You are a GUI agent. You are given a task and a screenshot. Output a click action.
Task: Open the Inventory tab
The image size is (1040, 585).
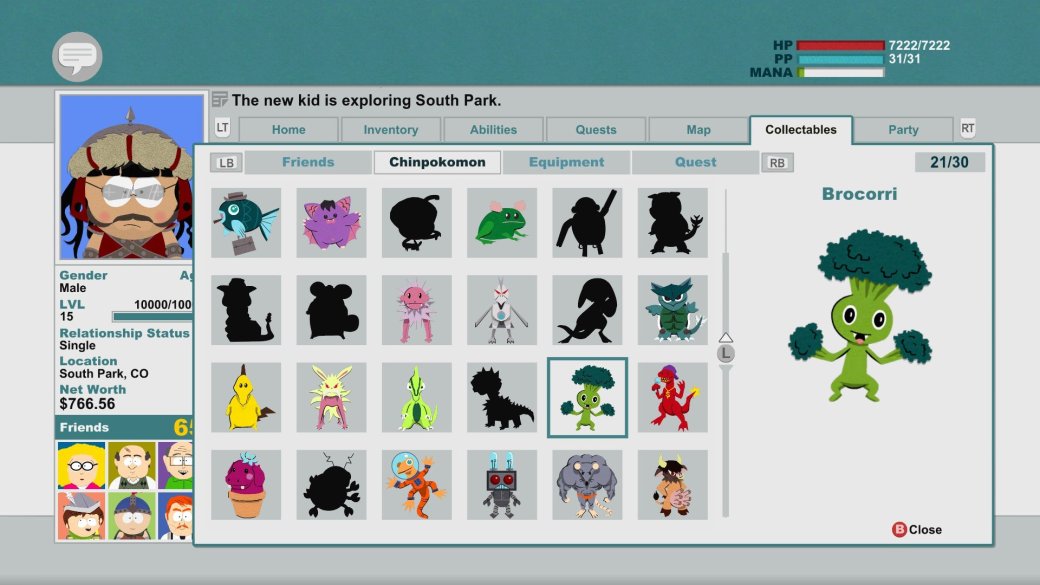coord(391,129)
